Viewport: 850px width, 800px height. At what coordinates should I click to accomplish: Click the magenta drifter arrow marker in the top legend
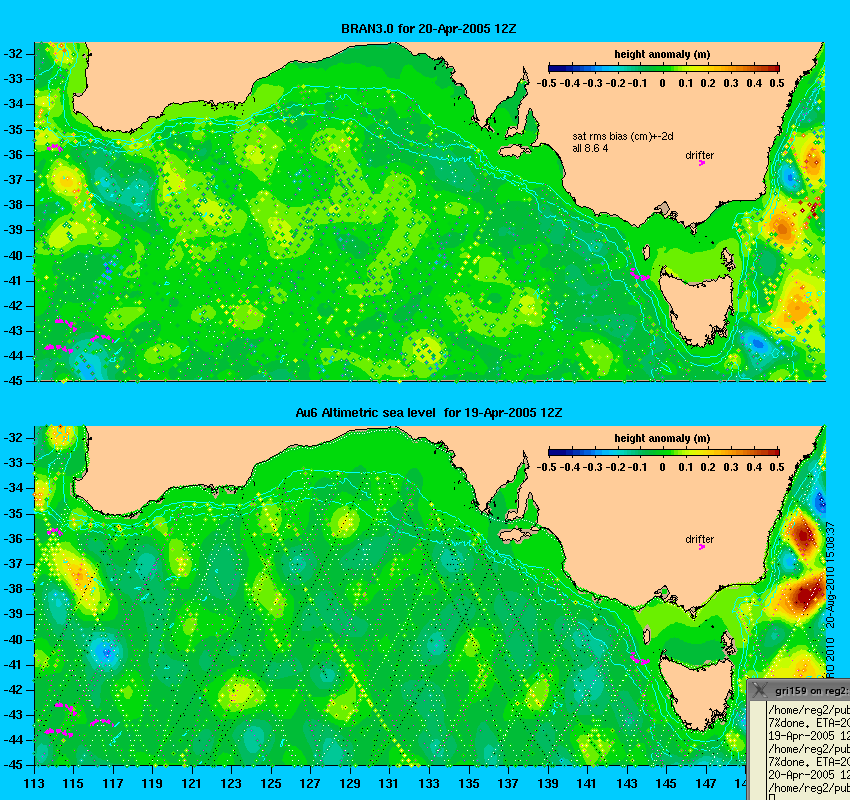[x=701, y=163]
